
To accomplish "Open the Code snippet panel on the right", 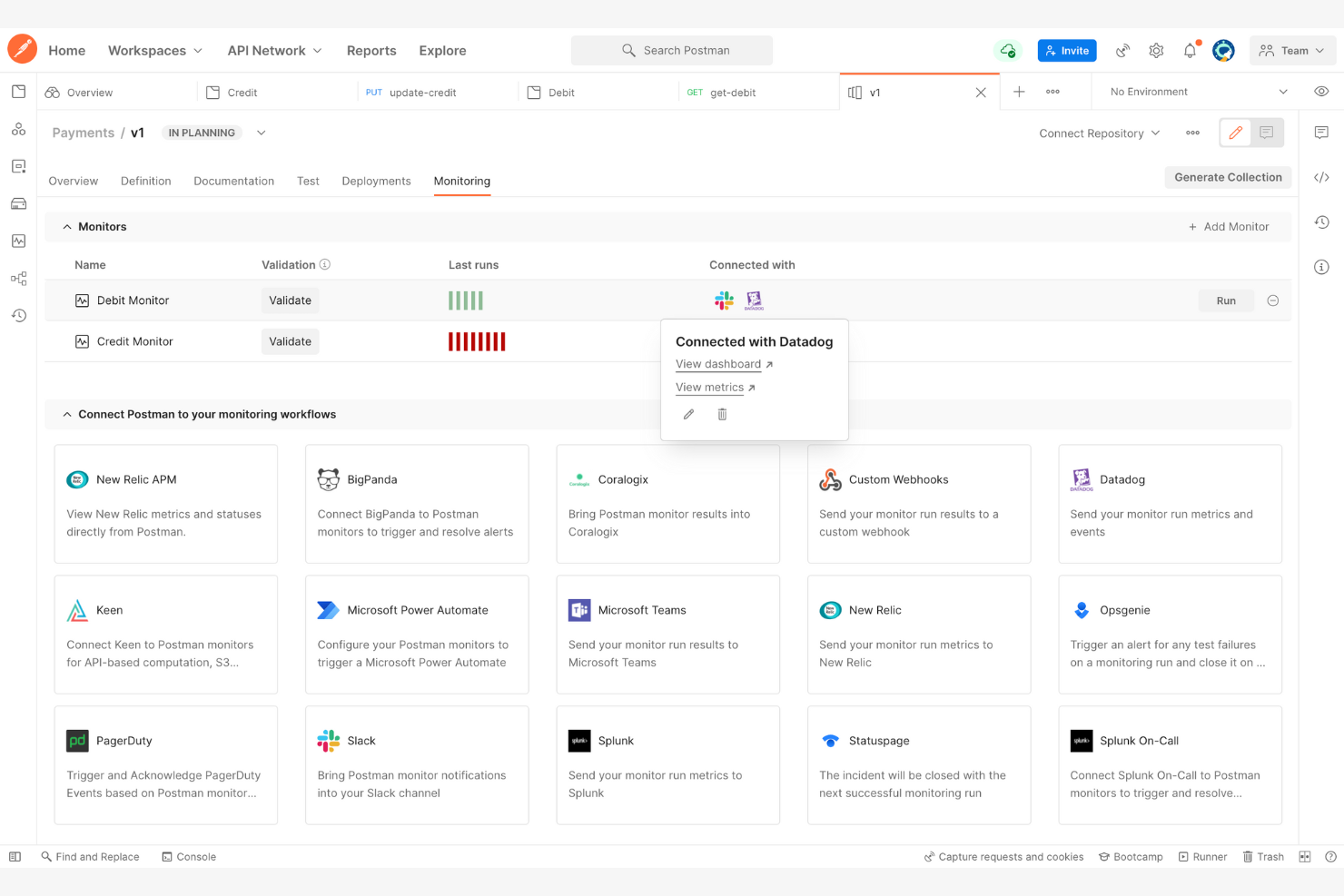I will [1321, 177].
